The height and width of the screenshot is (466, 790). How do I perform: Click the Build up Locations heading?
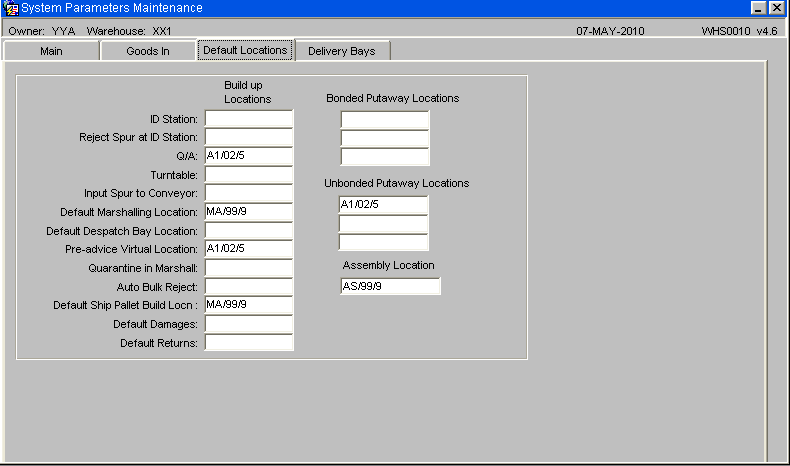pyautogui.click(x=247, y=92)
